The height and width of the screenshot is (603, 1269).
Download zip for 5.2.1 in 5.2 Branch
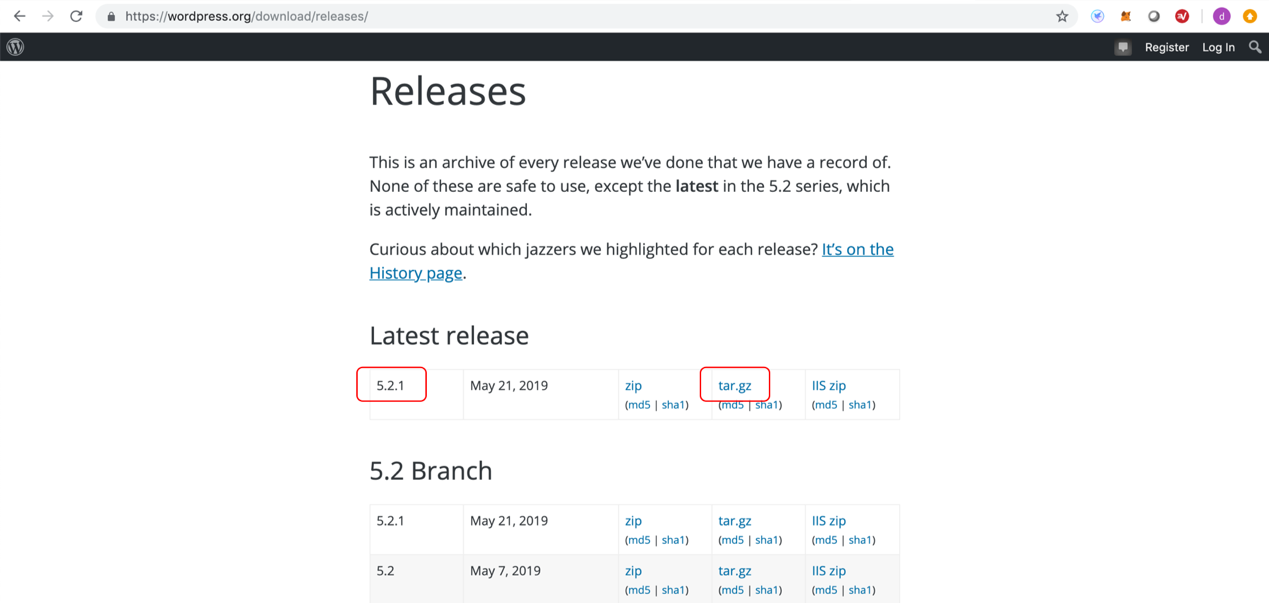pos(633,520)
